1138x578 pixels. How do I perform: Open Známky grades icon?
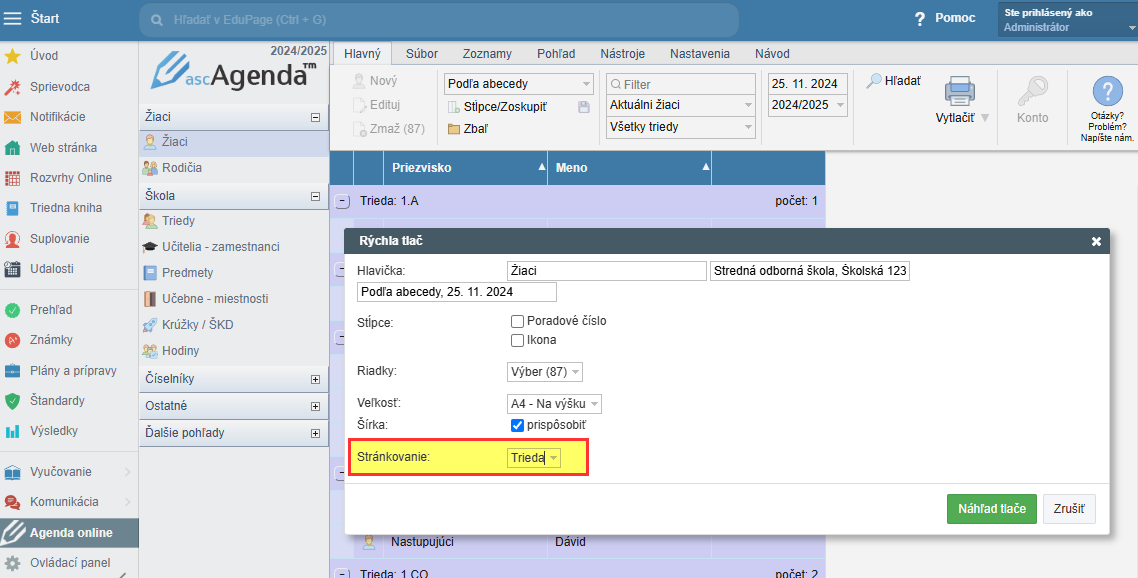click(x=12, y=340)
